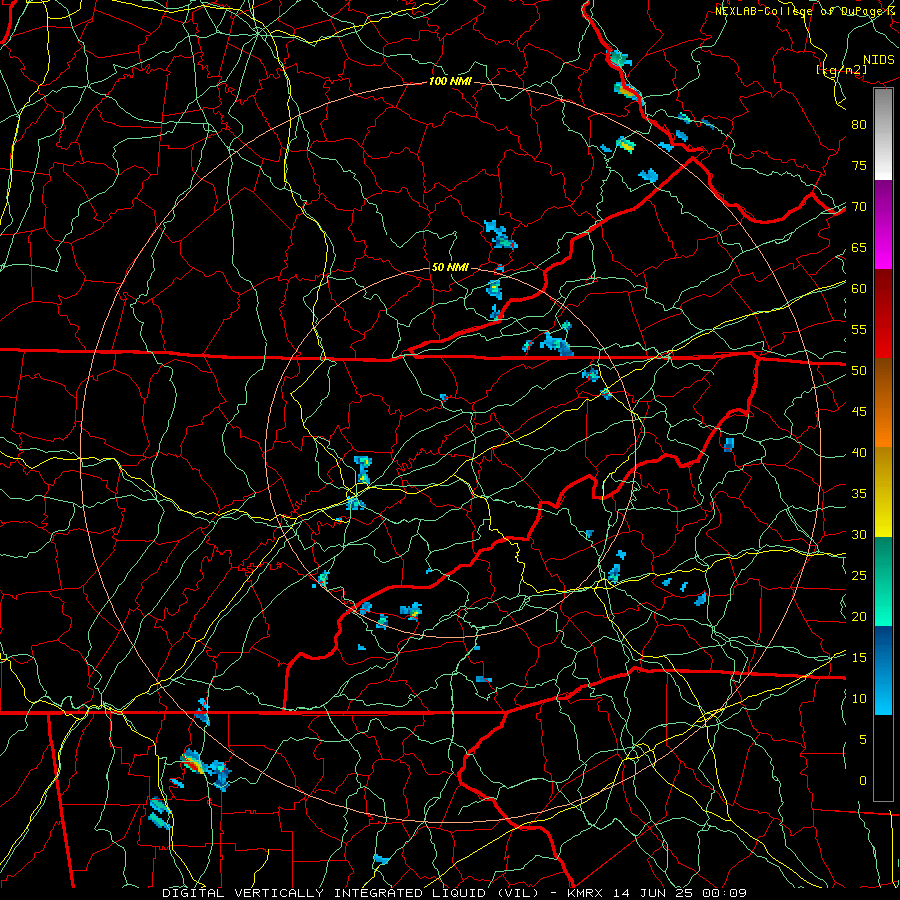Click the NEXLAB-College of DuPage credit text
The width and height of the screenshot is (900, 900).
click(806, 11)
